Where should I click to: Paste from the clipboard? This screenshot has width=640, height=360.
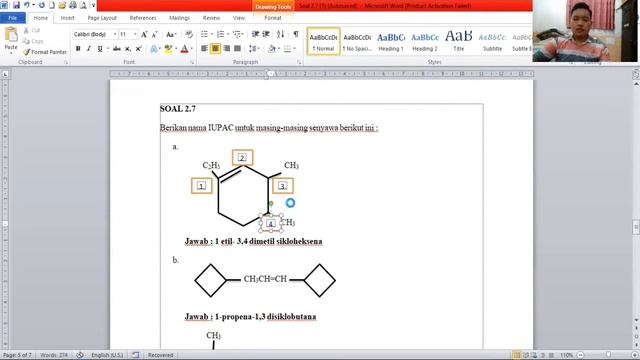pos(11,40)
